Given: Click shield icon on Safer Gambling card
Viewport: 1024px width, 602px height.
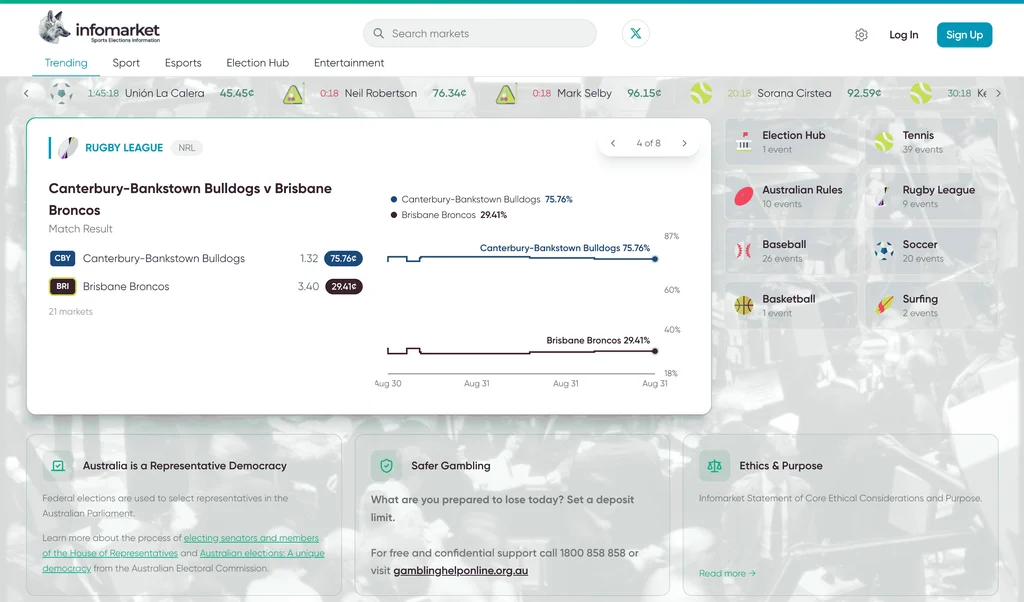Looking at the screenshot, I should coord(387,466).
